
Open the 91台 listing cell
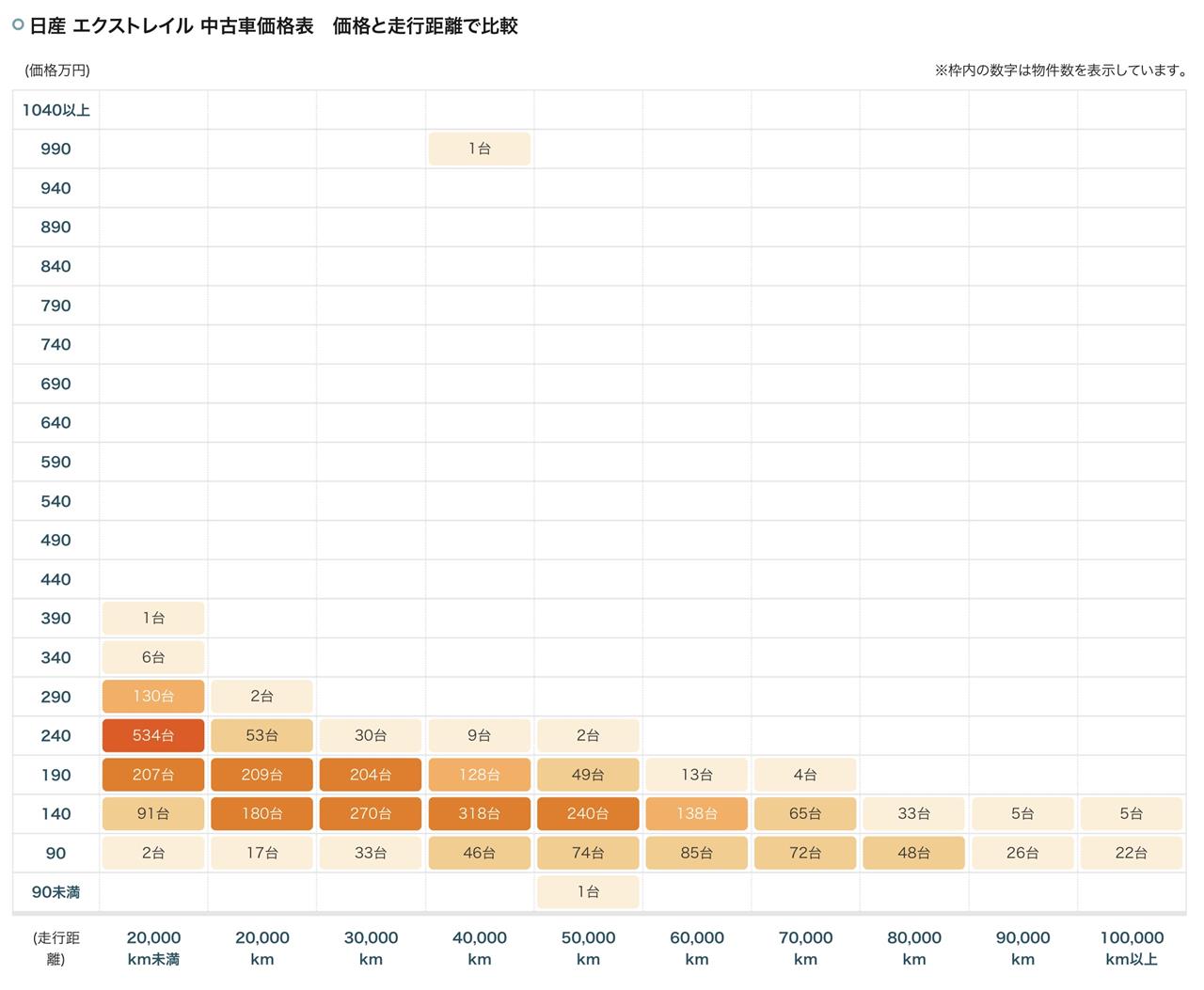[x=153, y=814]
